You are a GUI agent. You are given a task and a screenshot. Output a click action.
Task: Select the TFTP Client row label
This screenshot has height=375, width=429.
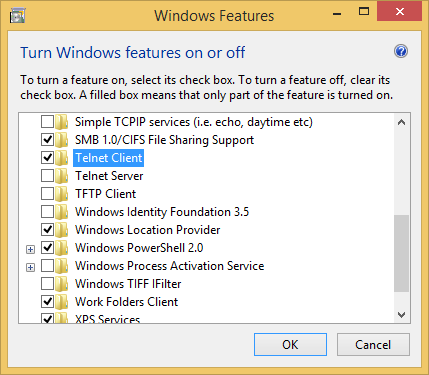(x=106, y=194)
